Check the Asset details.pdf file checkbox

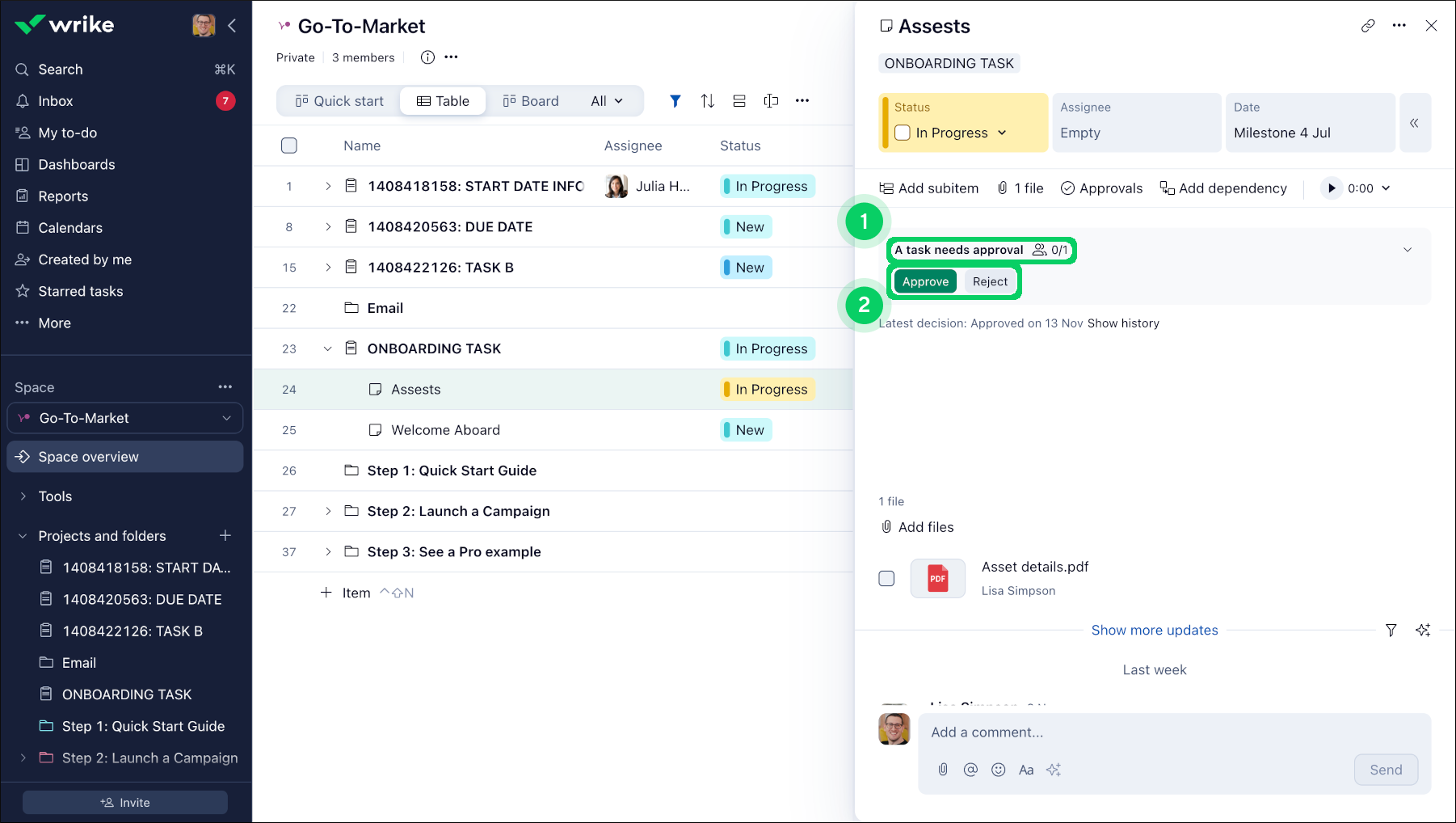tap(886, 578)
